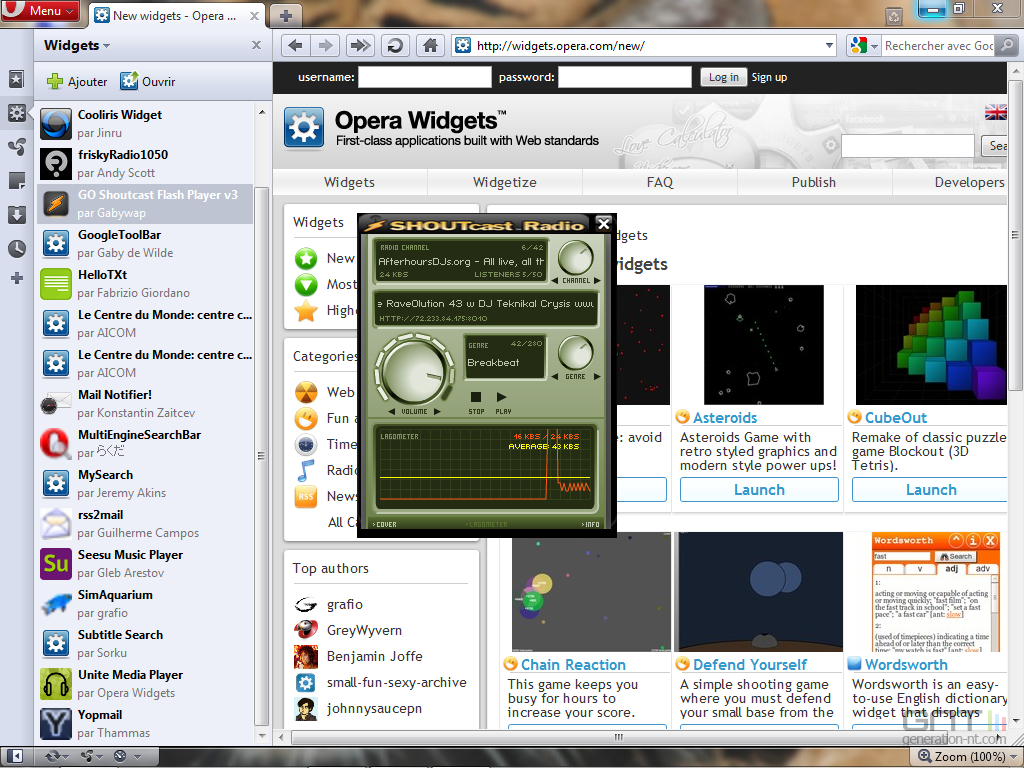Open the FAQ tab

[x=660, y=182]
